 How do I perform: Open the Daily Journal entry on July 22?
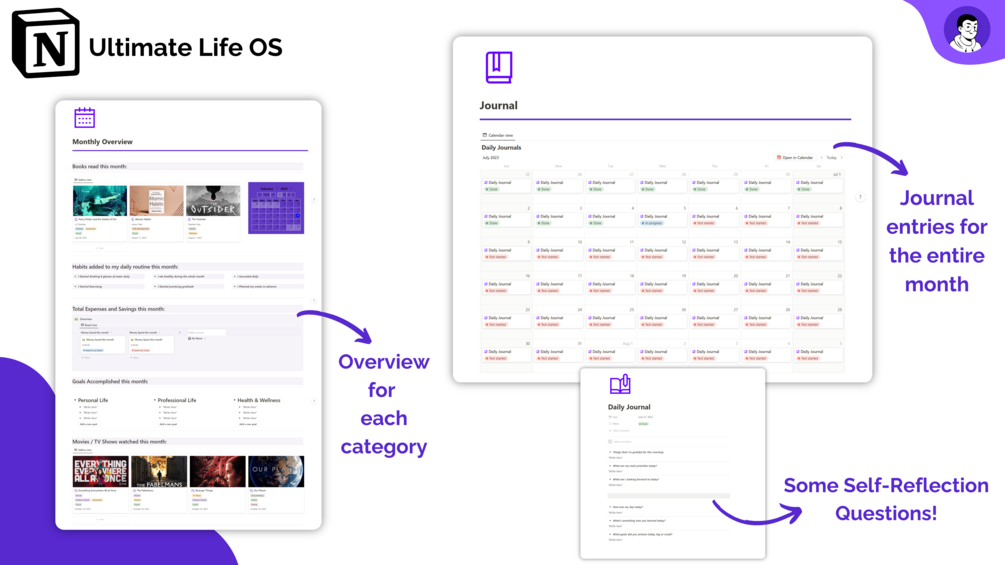(819, 288)
